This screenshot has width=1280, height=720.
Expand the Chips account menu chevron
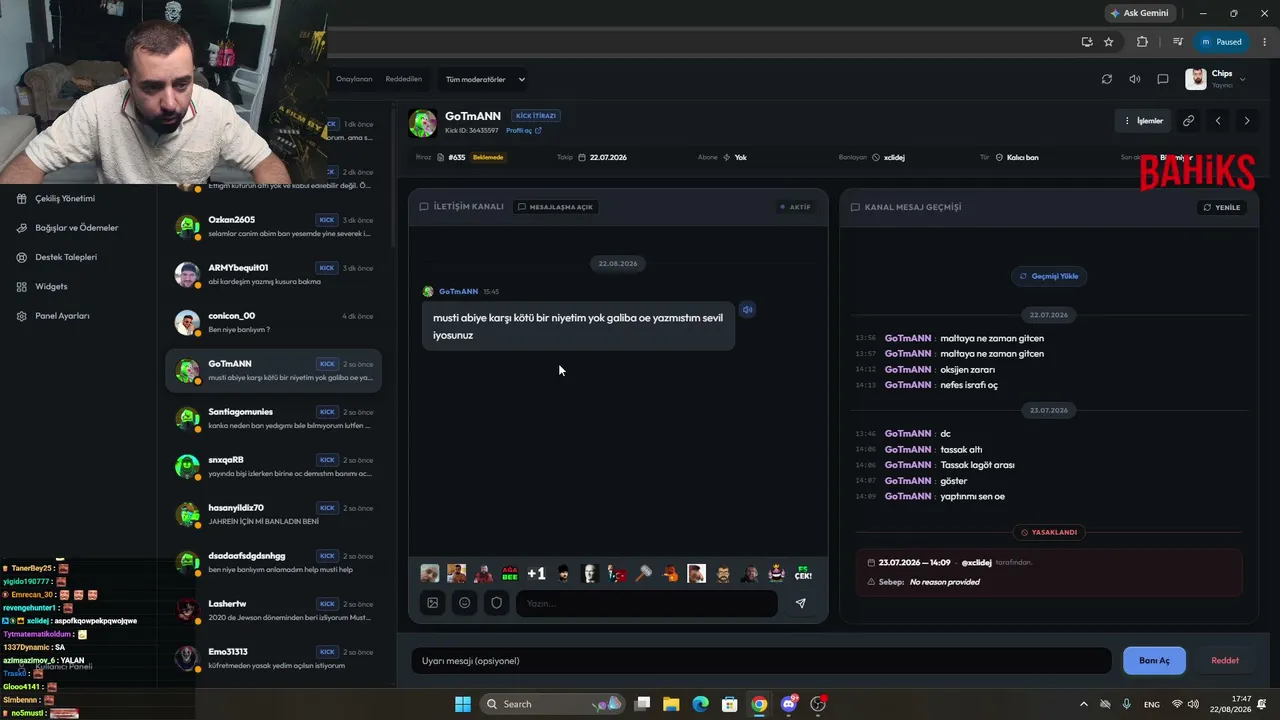pyautogui.click(x=1242, y=79)
